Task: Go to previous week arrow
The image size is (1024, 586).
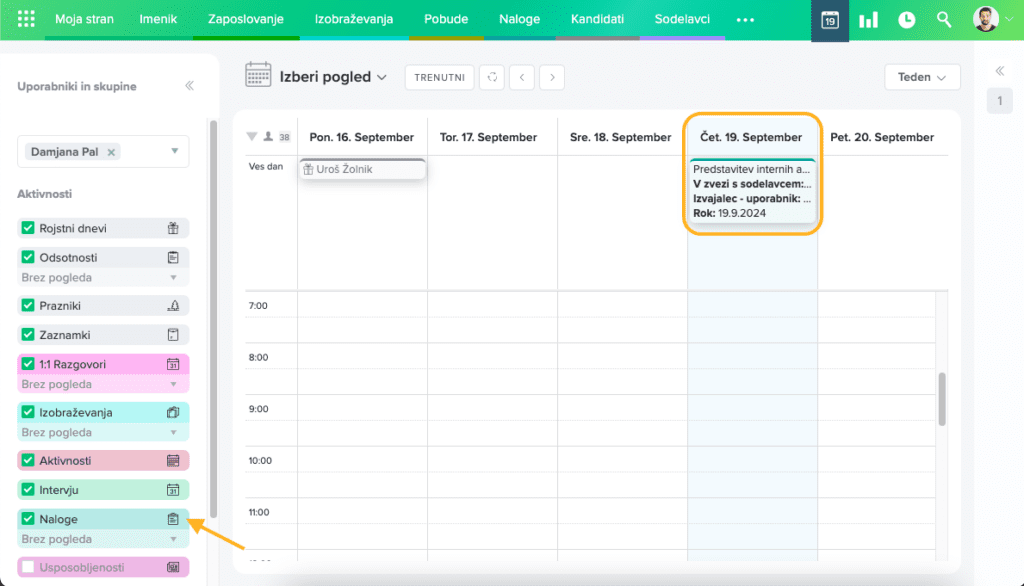Action: point(522,77)
